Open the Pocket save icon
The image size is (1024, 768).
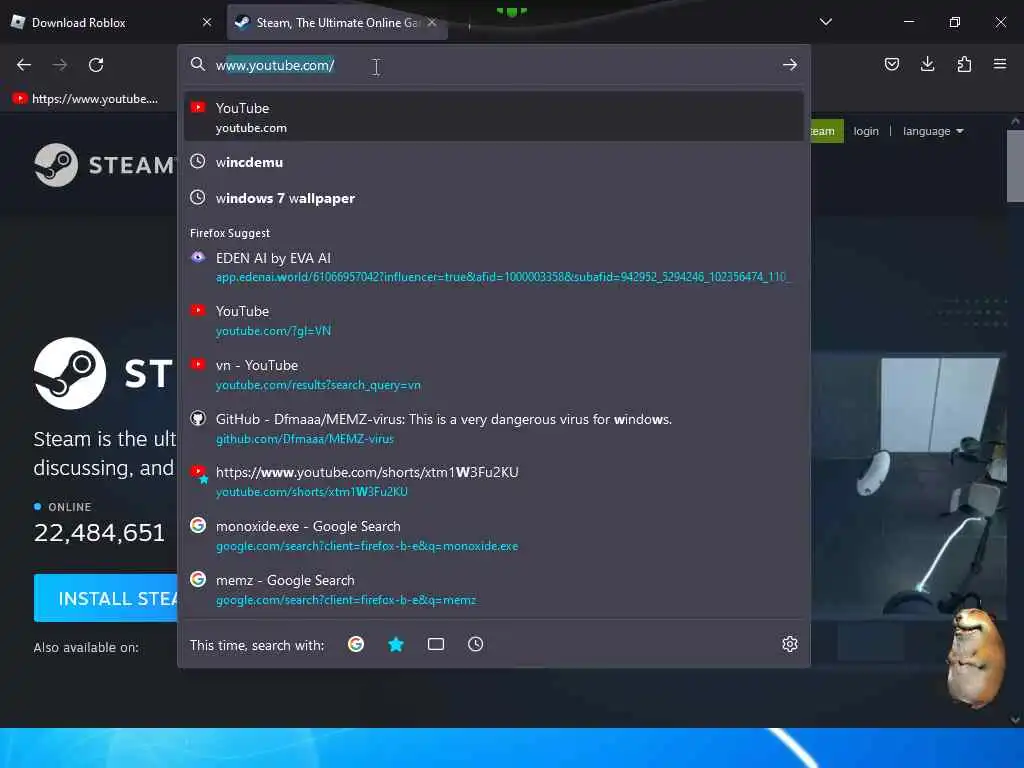point(891,64)
